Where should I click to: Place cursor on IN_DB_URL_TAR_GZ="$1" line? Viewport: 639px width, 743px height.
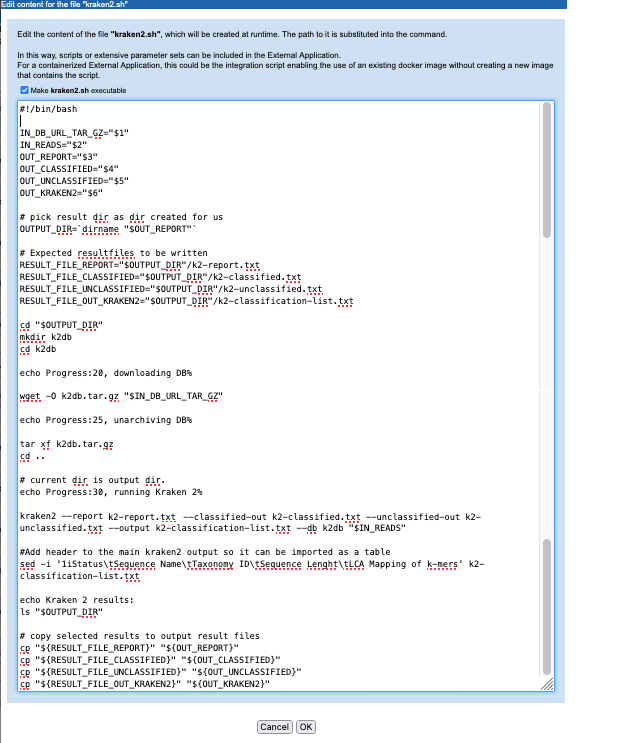[74, 133]
